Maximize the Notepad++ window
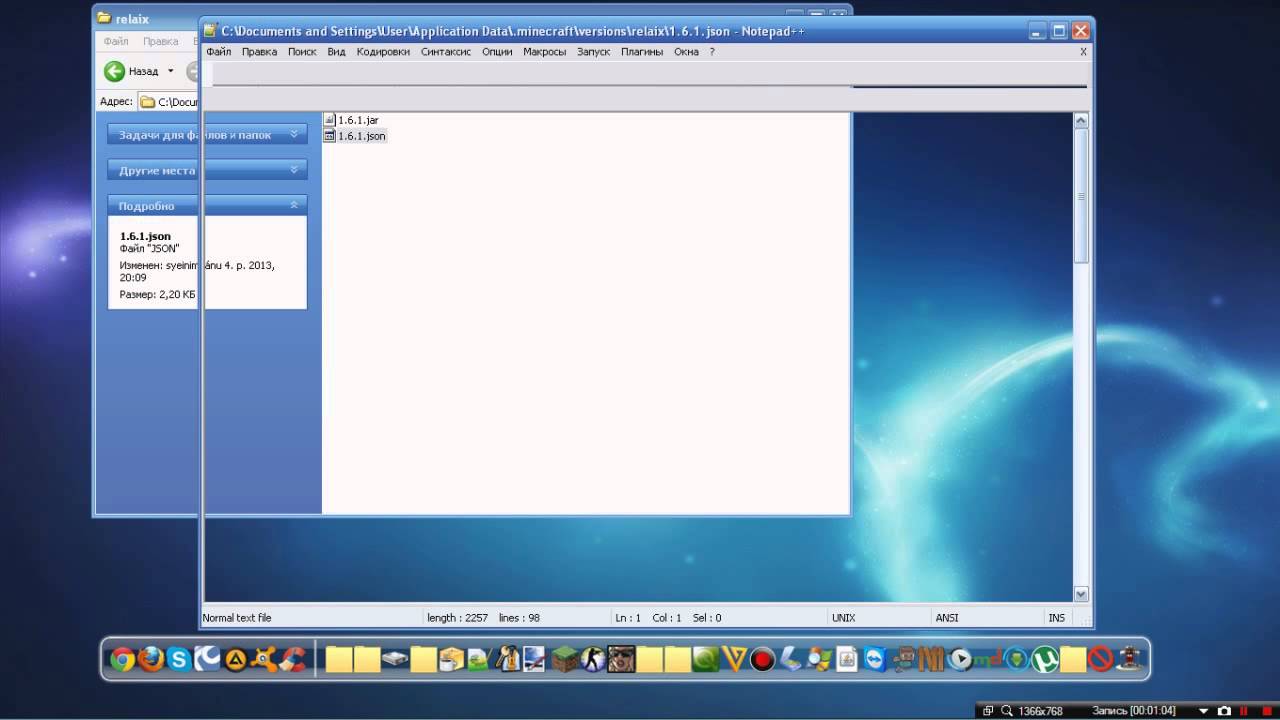This screenshot has height=720, width=1280. point(1059,31)
